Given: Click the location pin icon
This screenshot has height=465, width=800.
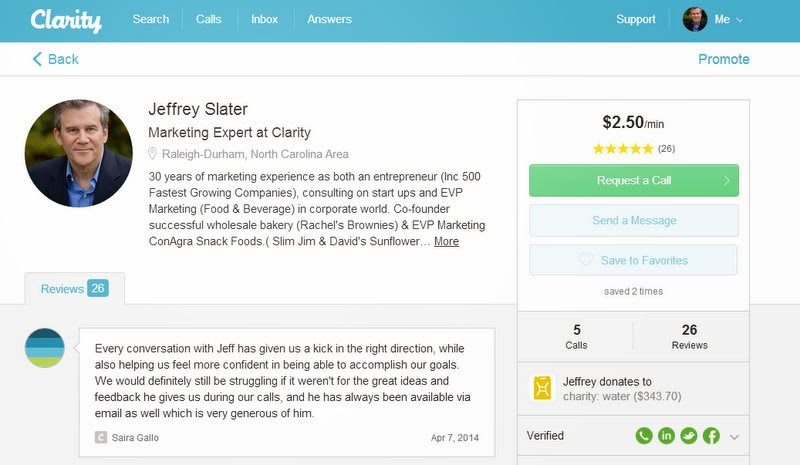Looking at the screenshot, I should pos(152,154).
